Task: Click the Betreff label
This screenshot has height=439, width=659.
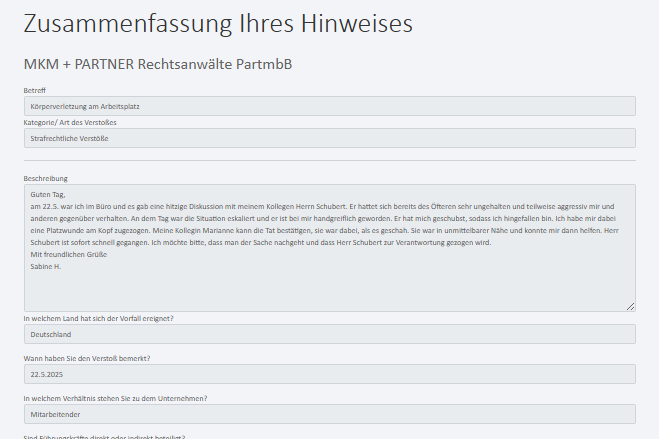Action: click(x=35, y=90)
